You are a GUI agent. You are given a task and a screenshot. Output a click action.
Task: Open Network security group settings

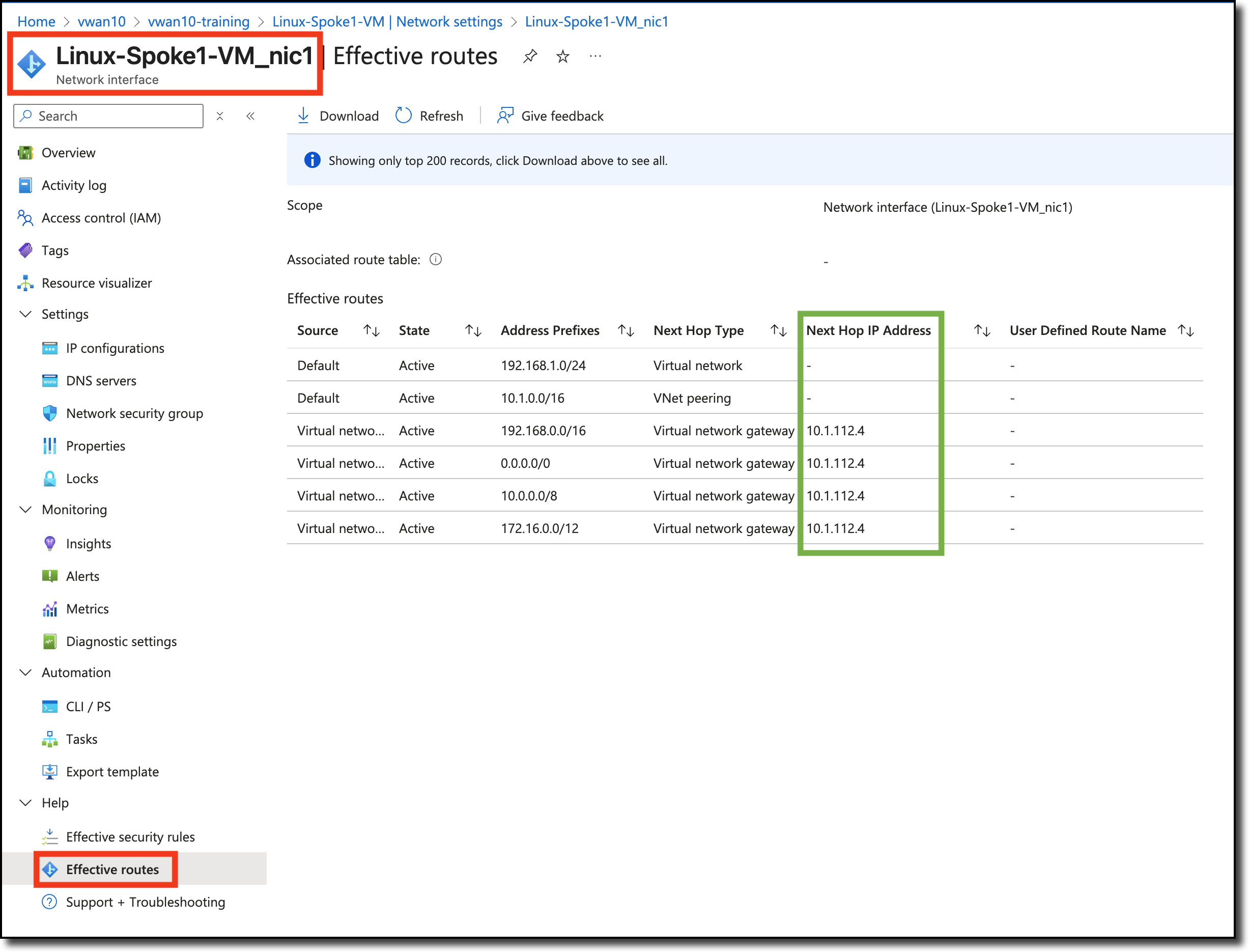(135, 413)
